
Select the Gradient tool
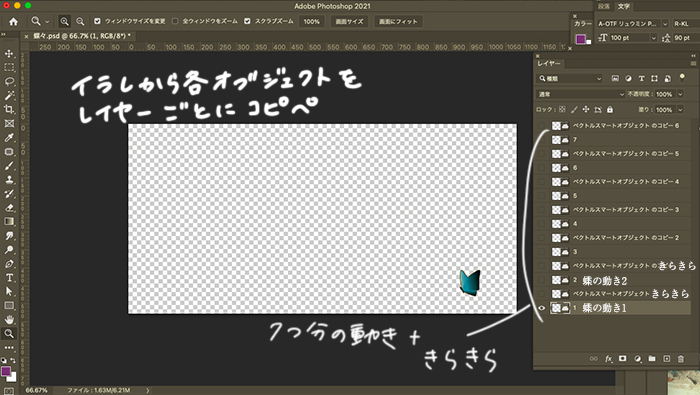(9, 221)
